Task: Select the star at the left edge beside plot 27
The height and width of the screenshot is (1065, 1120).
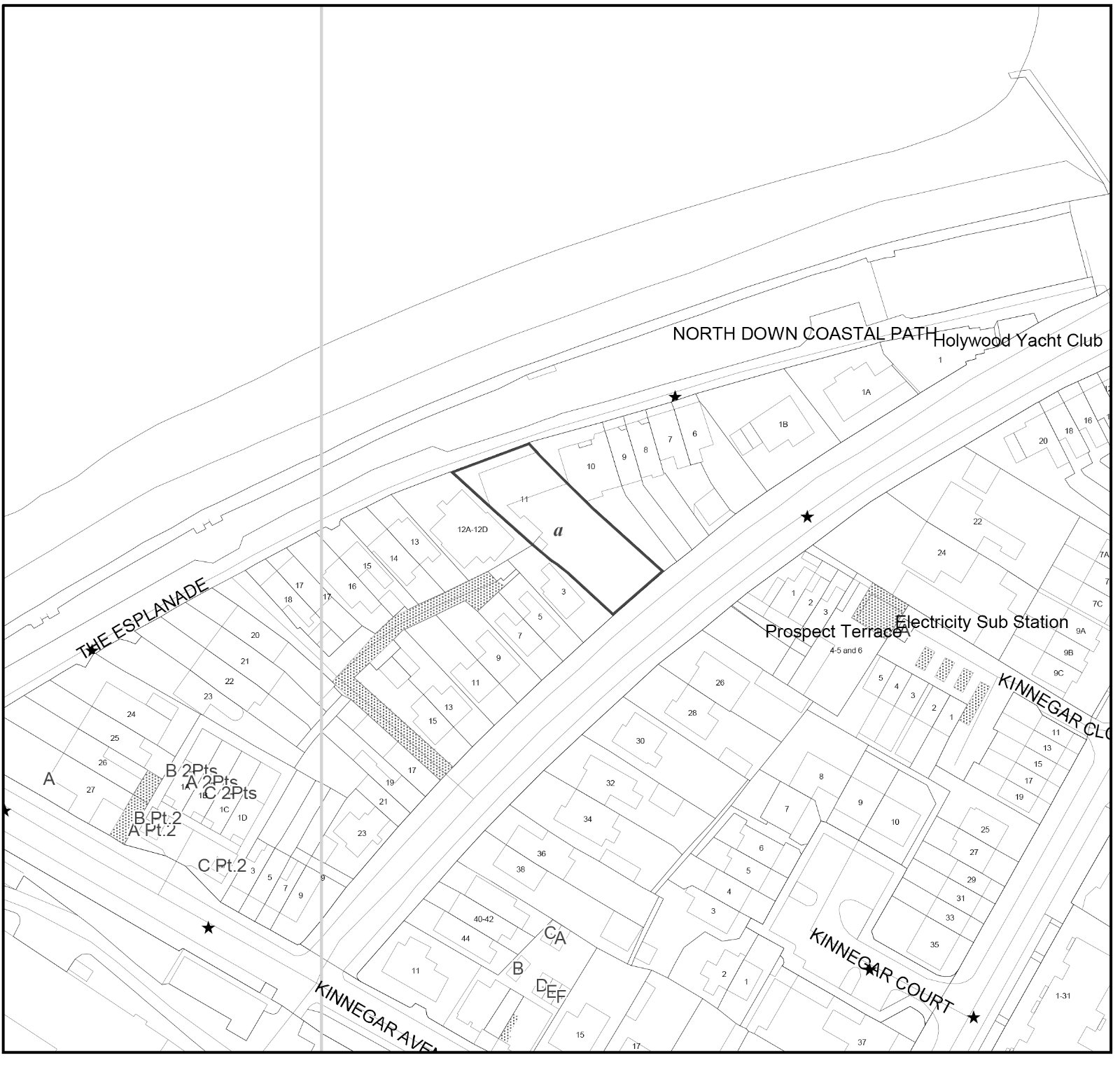Action: click(6, 810)
